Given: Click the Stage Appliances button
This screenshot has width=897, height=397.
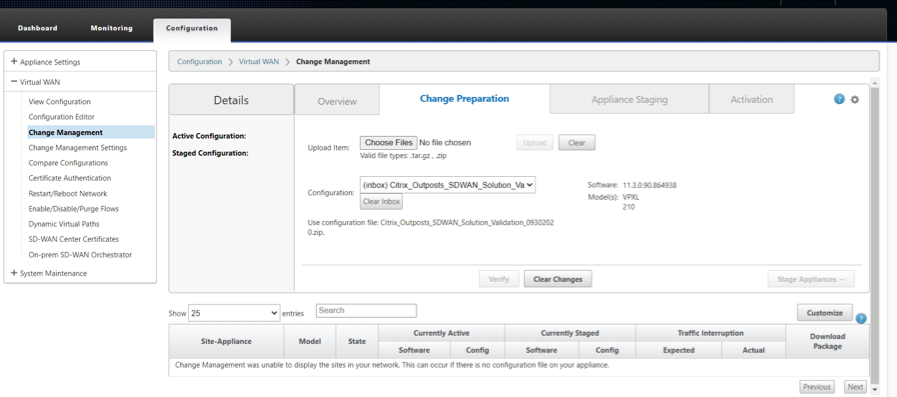Looking at the screenshot, I should 811,279.
